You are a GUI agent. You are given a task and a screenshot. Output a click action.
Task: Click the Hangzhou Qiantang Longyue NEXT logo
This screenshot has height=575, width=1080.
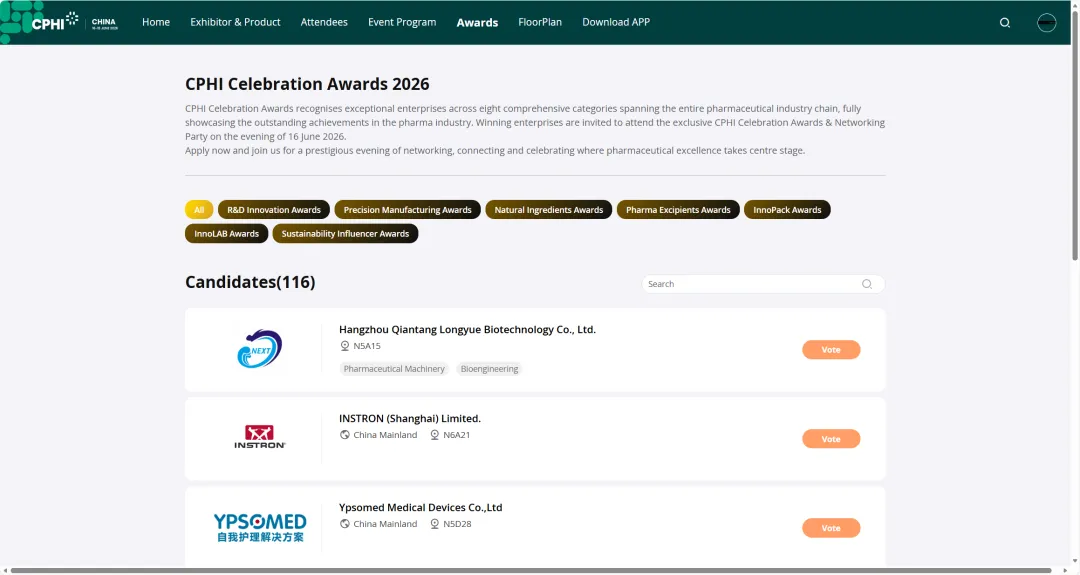tap(260, 348)
